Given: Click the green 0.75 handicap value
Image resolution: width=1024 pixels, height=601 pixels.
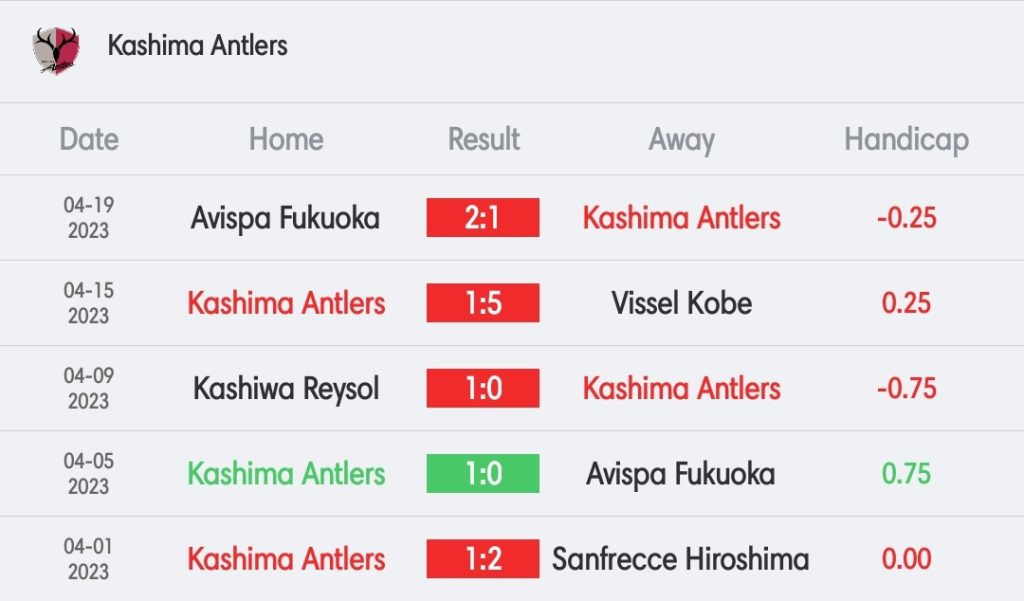Looking at the screenshot, I should pyautogui.click(x=906, y=473).
